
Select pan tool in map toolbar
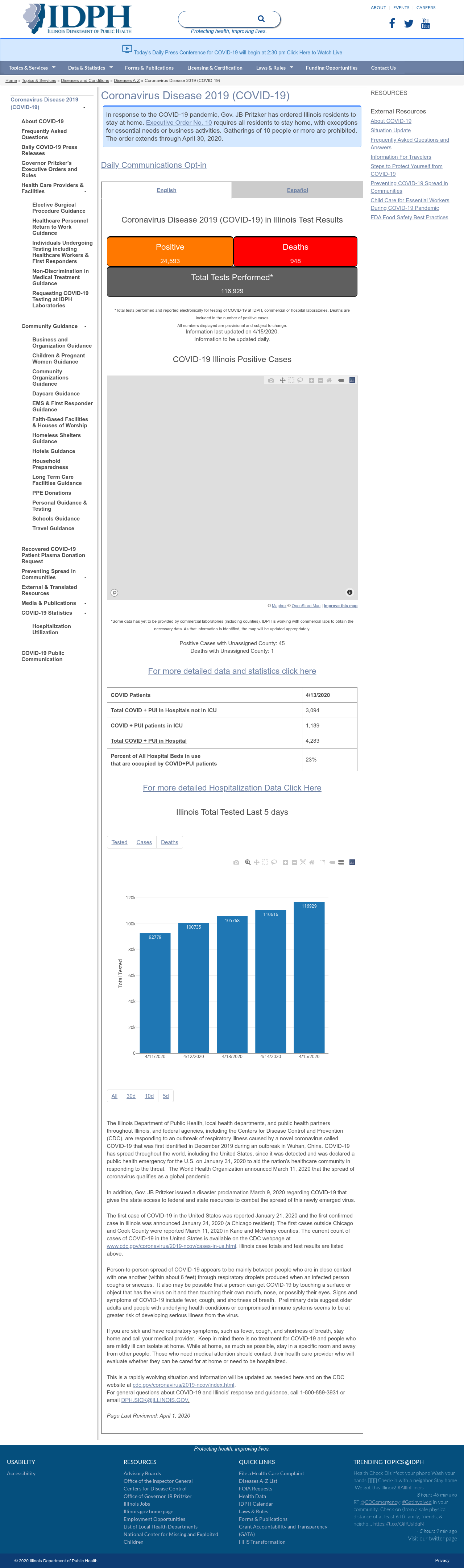(282, 381)
